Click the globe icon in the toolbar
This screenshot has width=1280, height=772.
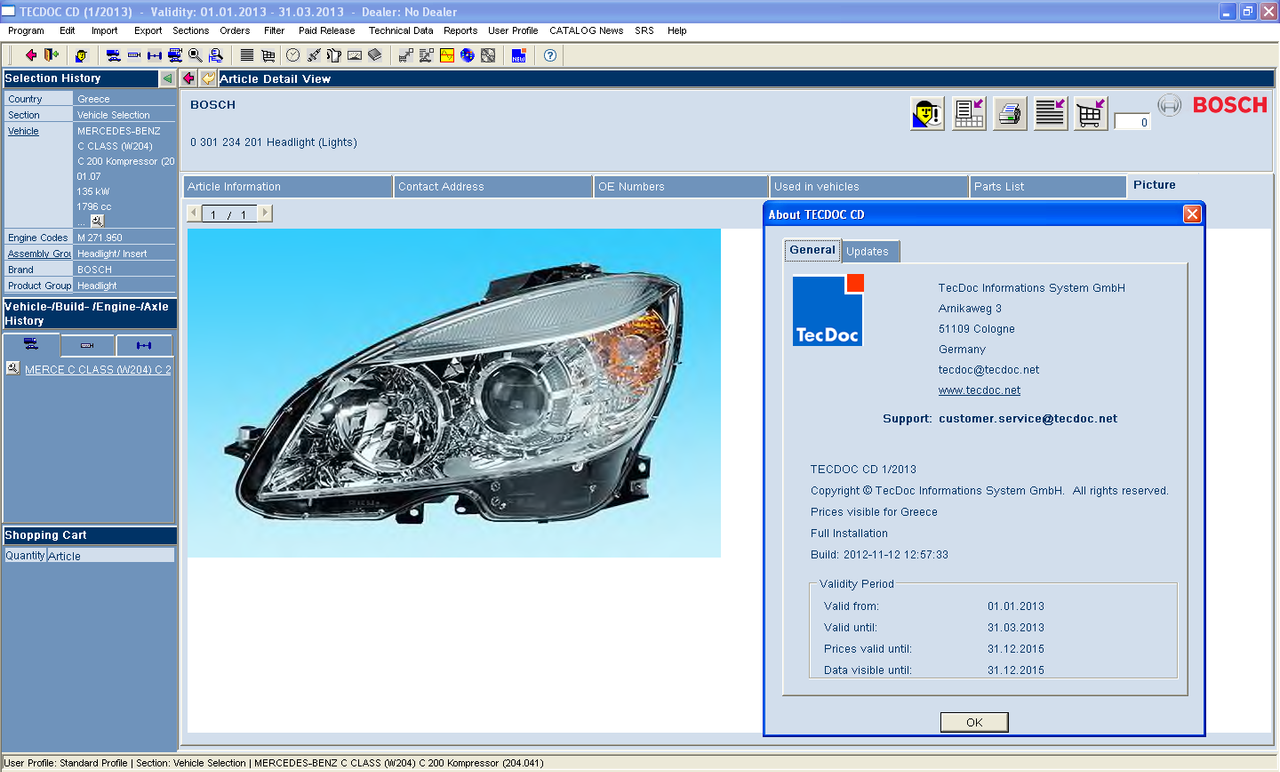pyautogui.click(x=467, y=55)
